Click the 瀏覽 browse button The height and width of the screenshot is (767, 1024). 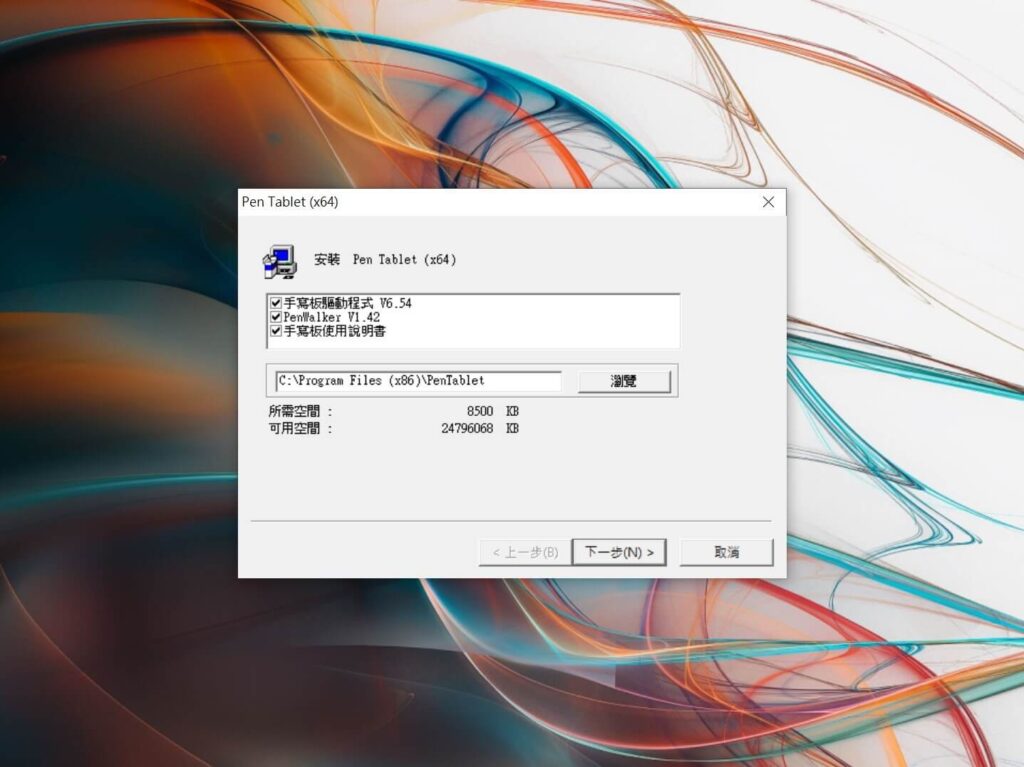(624, 381)
